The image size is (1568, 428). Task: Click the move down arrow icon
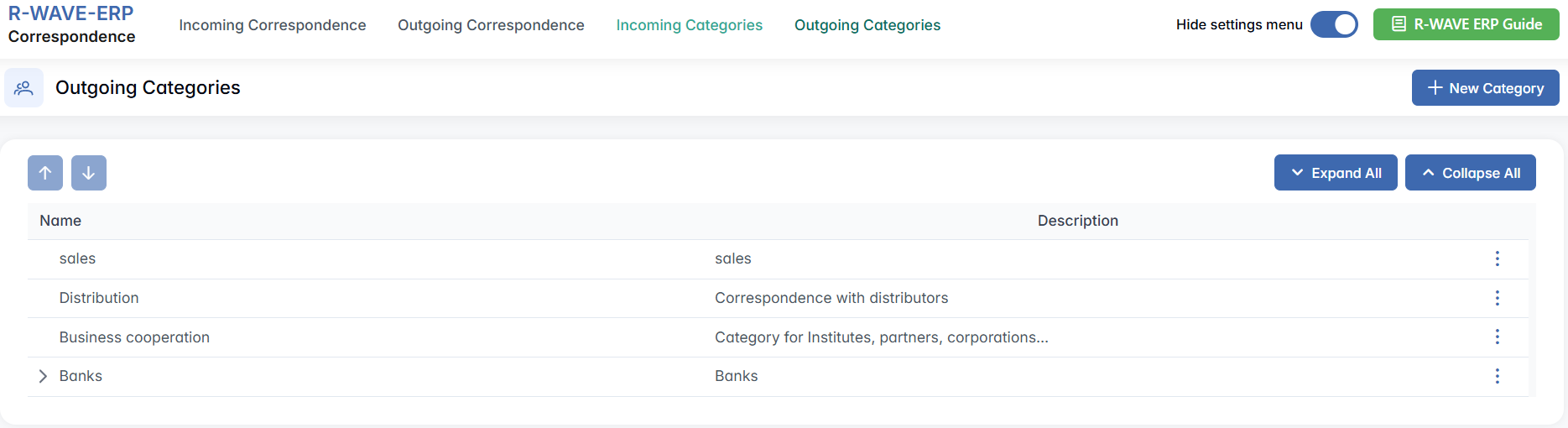click(x=89, y=173)
